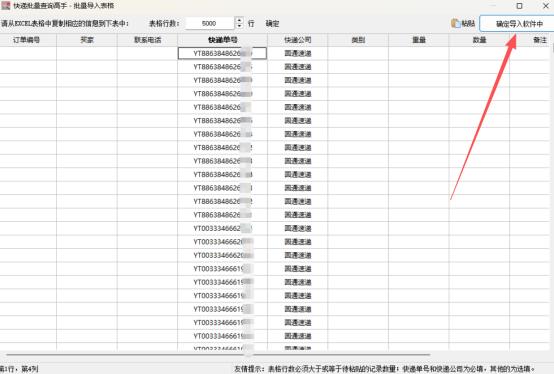The image size is (554, 374).
Task: Select the 订单编号 column header
Action: pos(26,40)
